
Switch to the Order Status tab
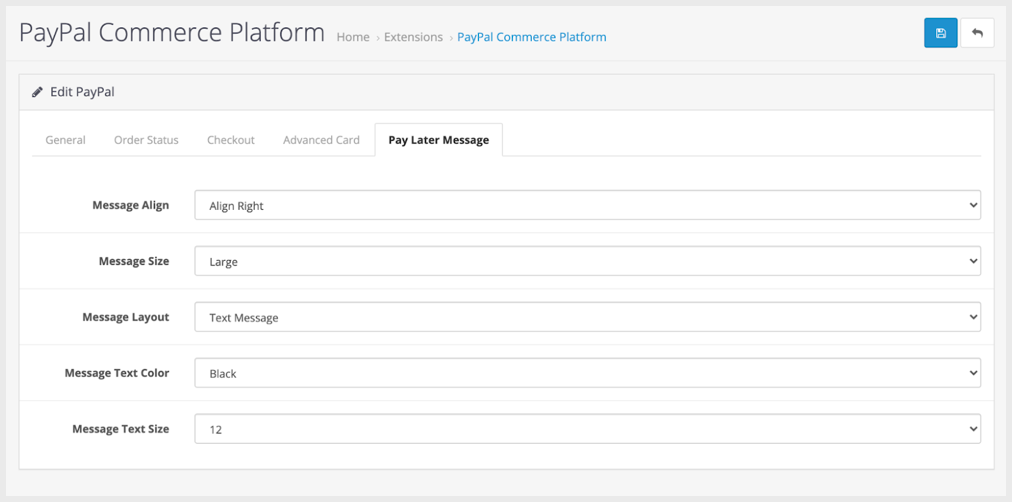click(146, 140)
